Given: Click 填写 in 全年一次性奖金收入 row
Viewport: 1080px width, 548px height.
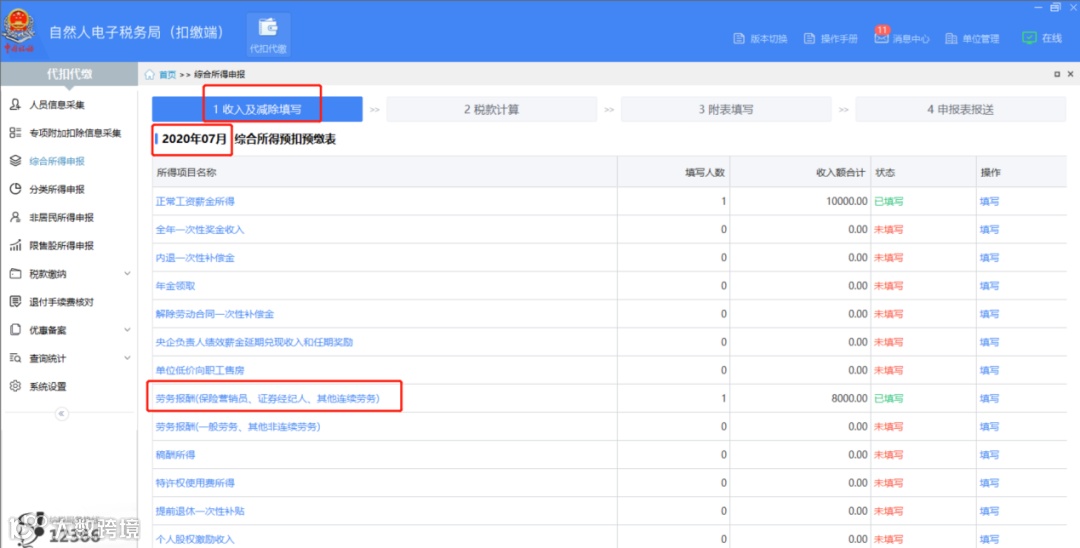Looking at the screenshot, I should [989, 230].
